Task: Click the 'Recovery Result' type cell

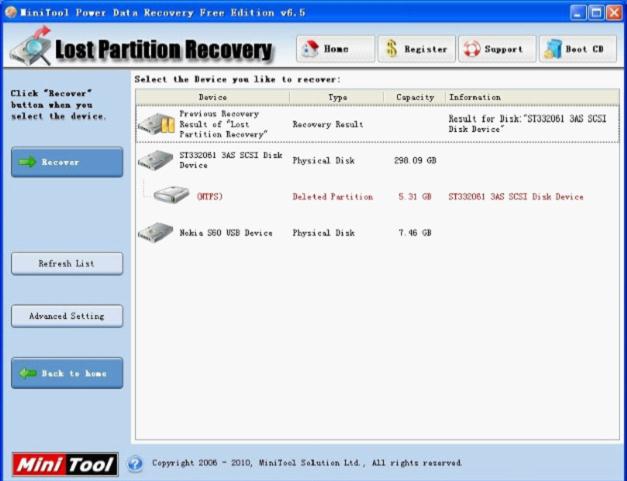Action: point(328,124)
